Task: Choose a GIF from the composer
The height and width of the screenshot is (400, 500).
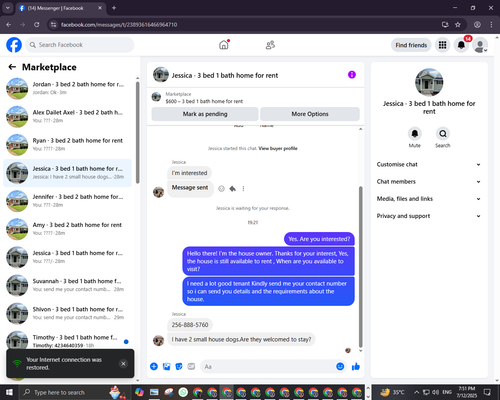Action: 191,367
